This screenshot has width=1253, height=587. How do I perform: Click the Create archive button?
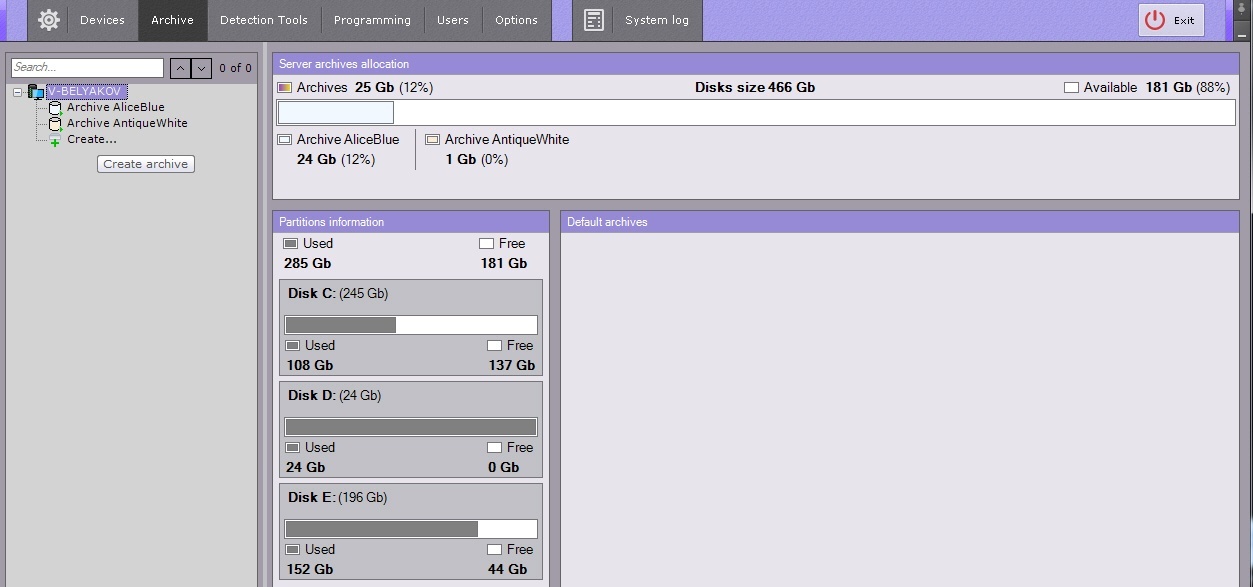(146, 164)
